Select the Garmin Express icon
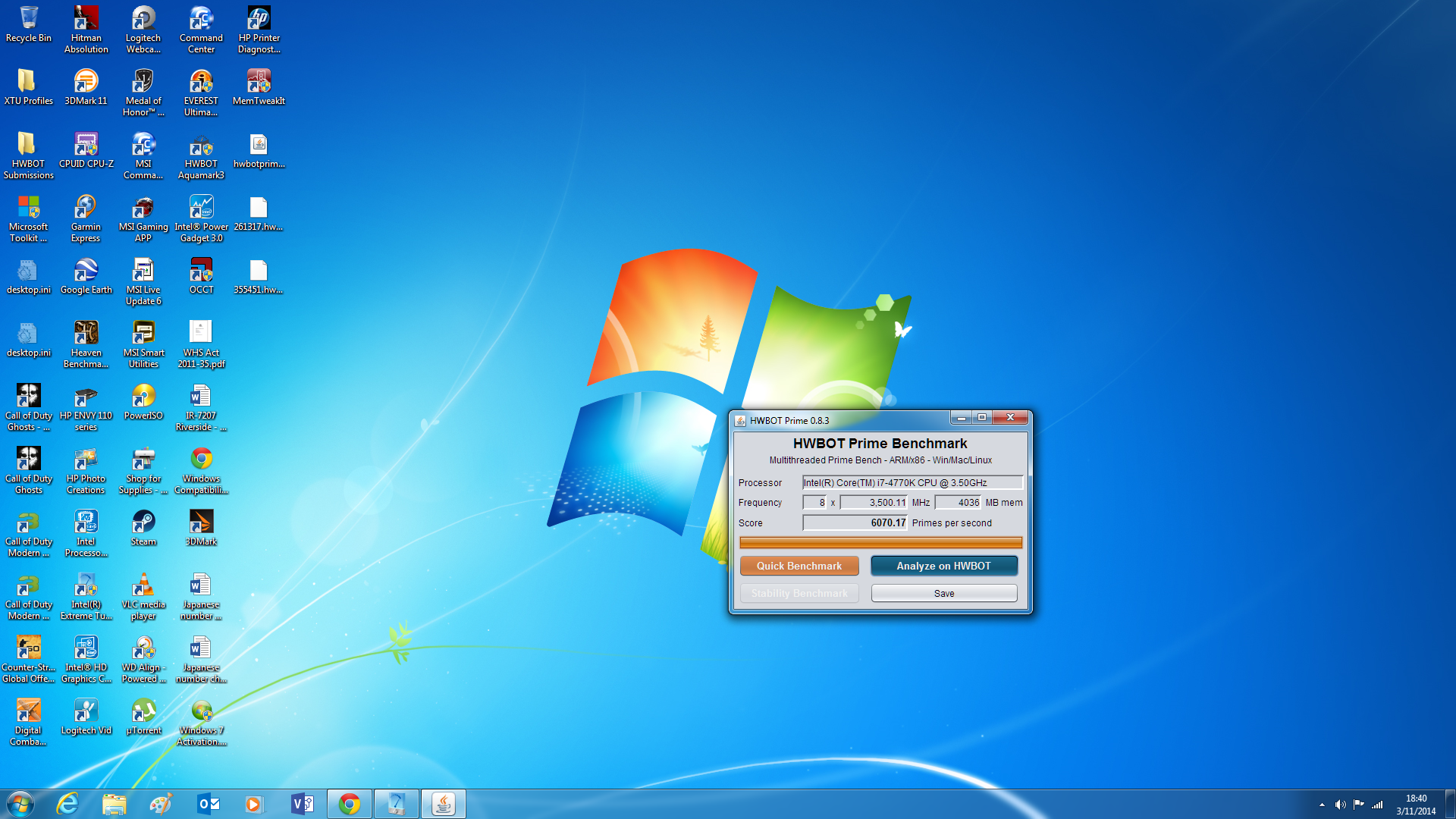 coord(86,219)
